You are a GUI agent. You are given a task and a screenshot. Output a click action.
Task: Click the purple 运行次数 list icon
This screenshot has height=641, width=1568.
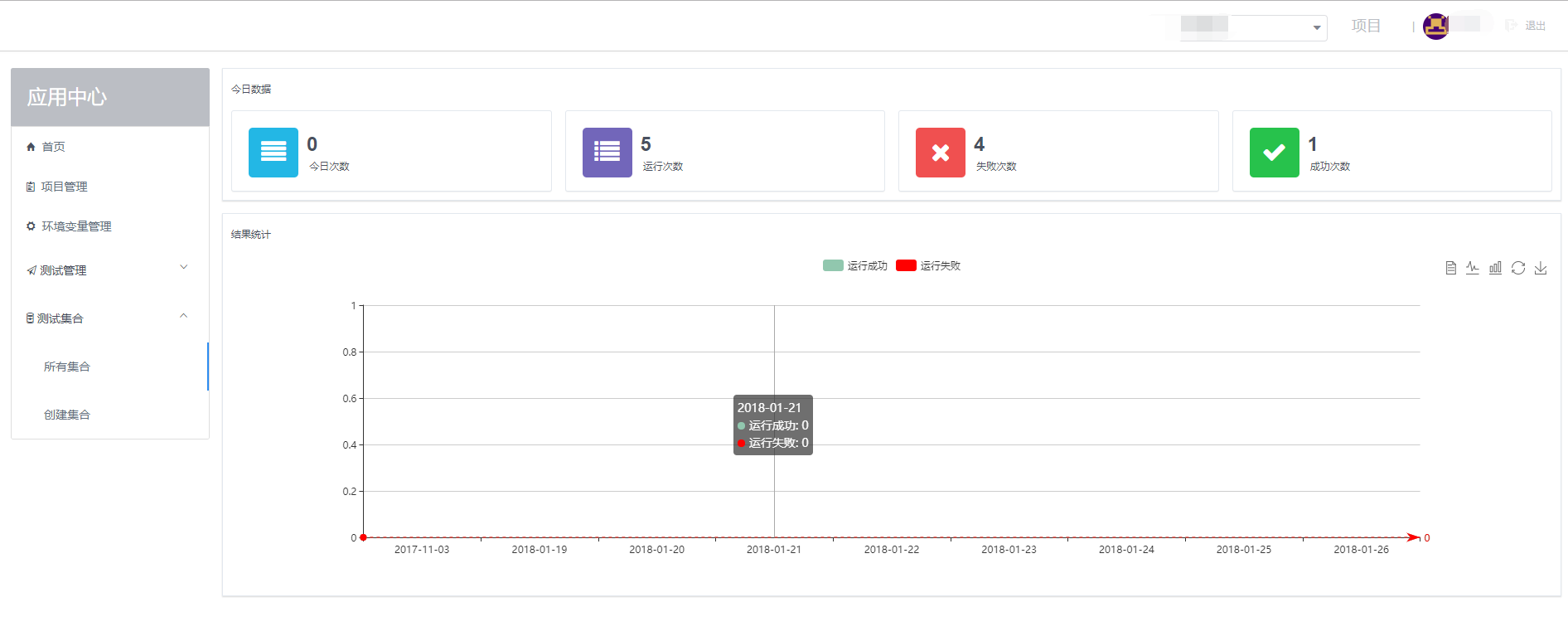click(x=607, y=153)
